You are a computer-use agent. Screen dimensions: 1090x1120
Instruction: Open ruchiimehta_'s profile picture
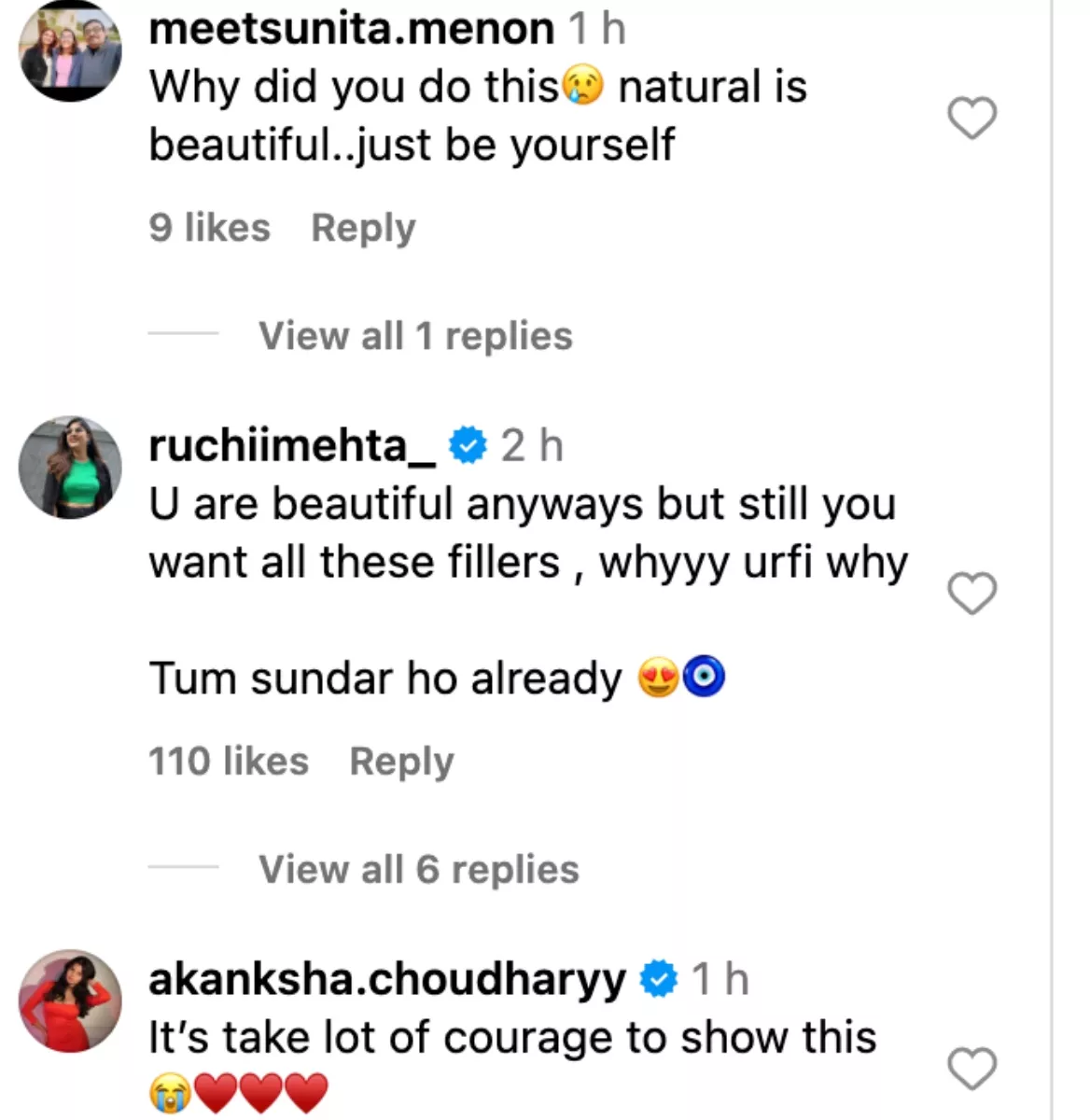(71, 468)
